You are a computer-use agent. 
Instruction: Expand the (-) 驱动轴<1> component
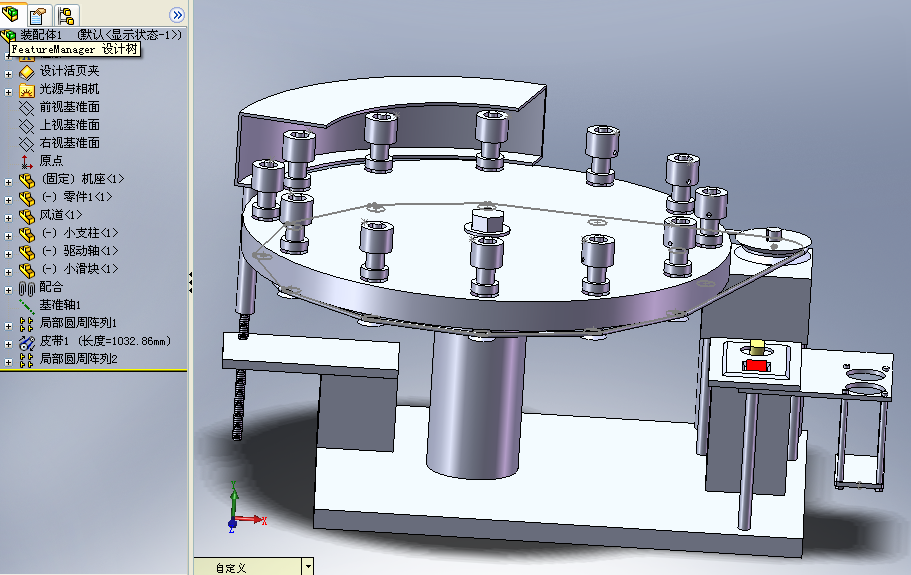8,254
